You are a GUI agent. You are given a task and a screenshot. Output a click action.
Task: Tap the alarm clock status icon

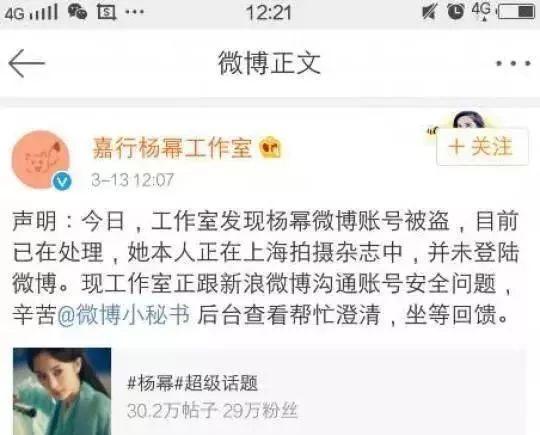455,12
